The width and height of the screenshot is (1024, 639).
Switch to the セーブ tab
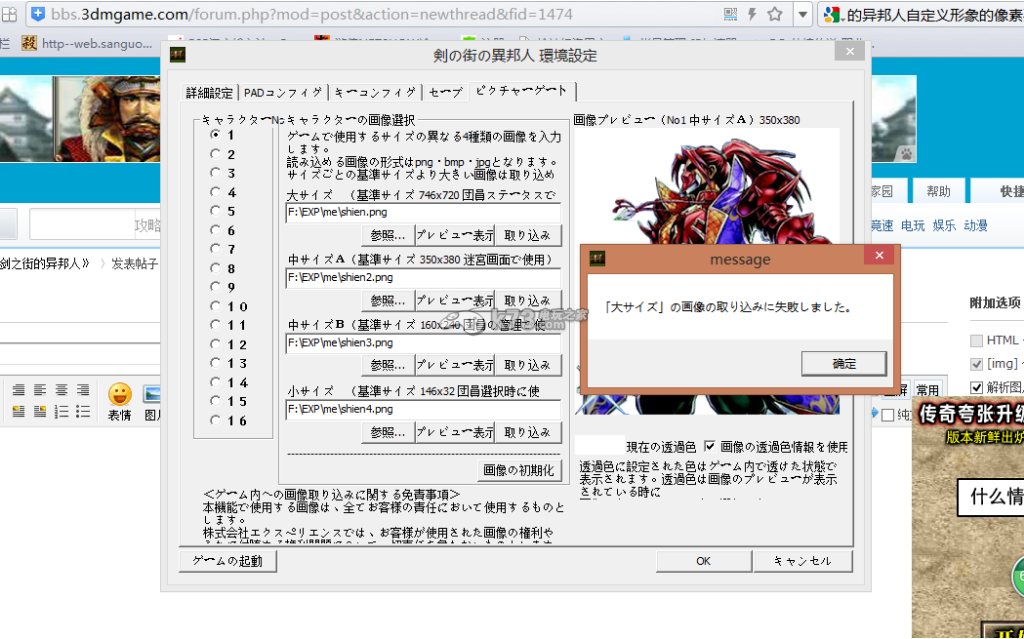[x=446, y=93]
